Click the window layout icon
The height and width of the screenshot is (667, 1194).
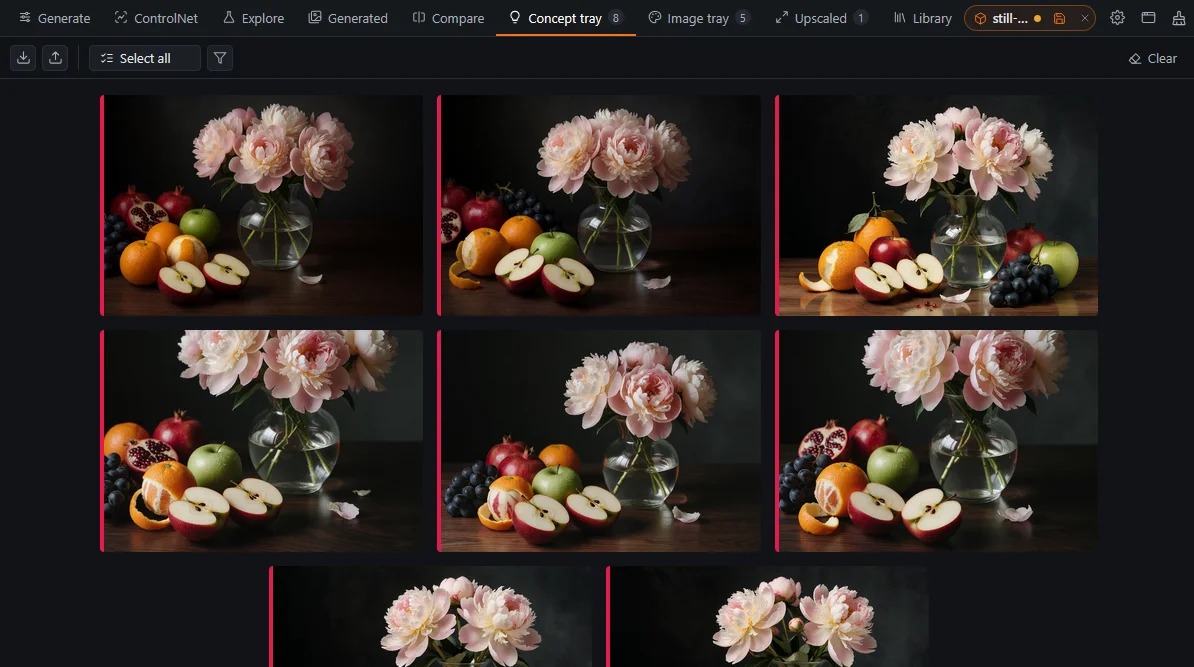coord(1148,18)
